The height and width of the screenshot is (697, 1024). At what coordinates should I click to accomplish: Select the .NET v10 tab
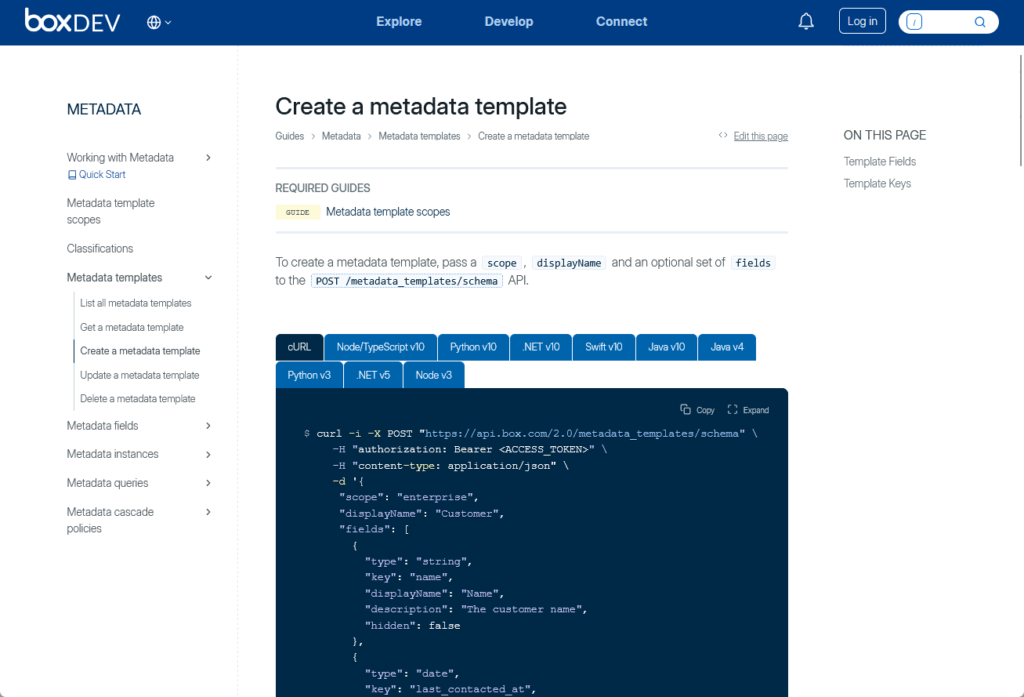(541, 347)
